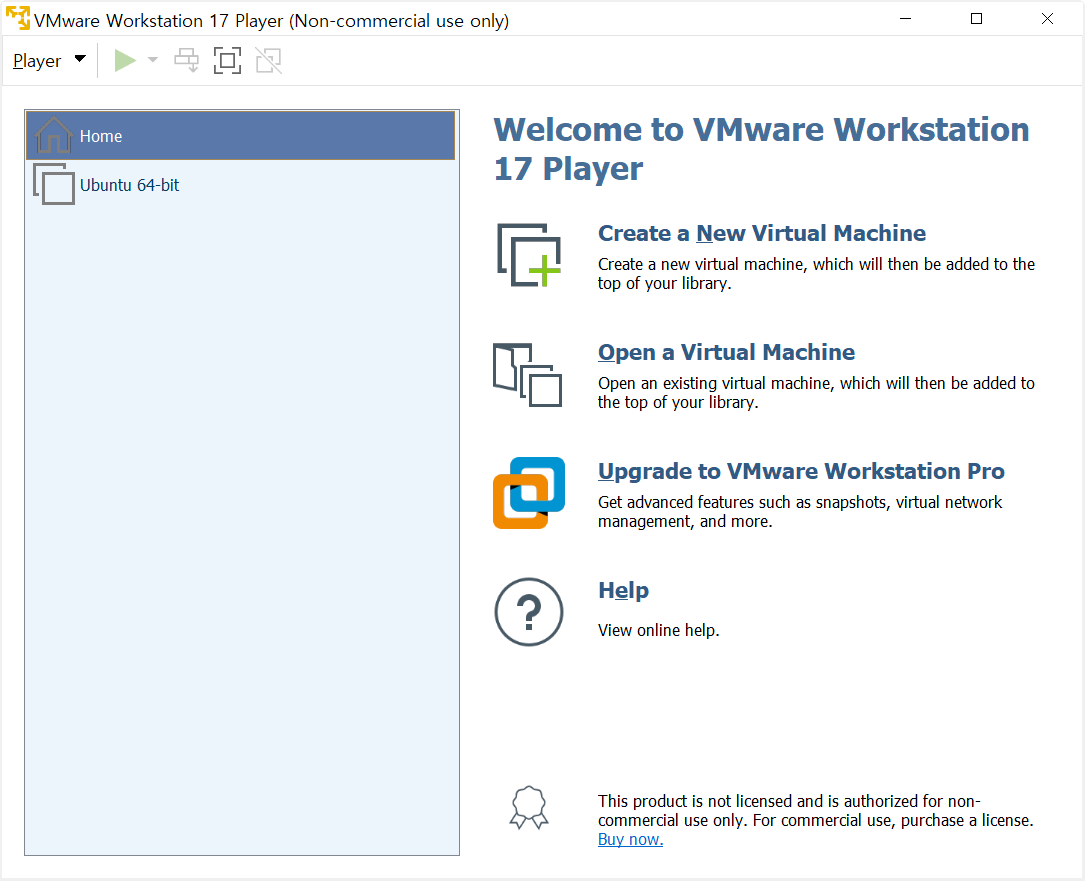
Task: Click the green Power On play button
Action: coord(125,61)
